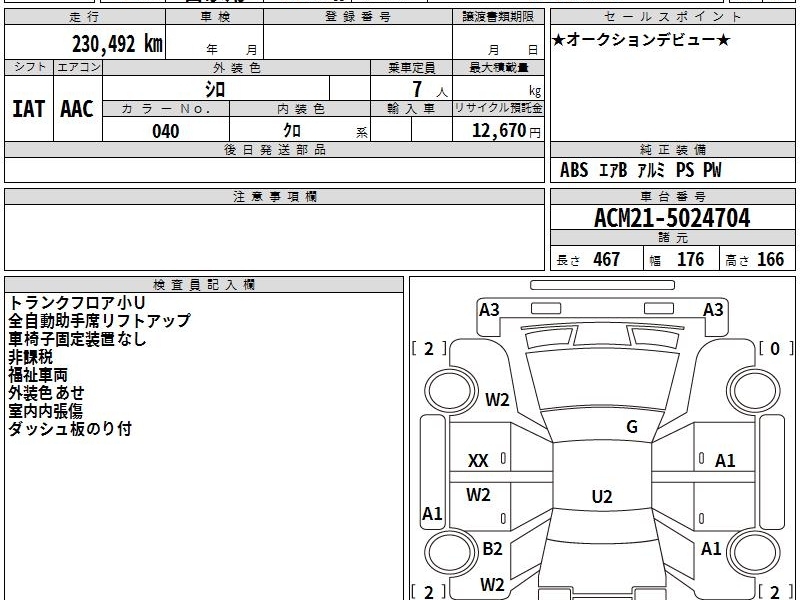
Task: Select the height value 166
Action: (x=770, y=259)
